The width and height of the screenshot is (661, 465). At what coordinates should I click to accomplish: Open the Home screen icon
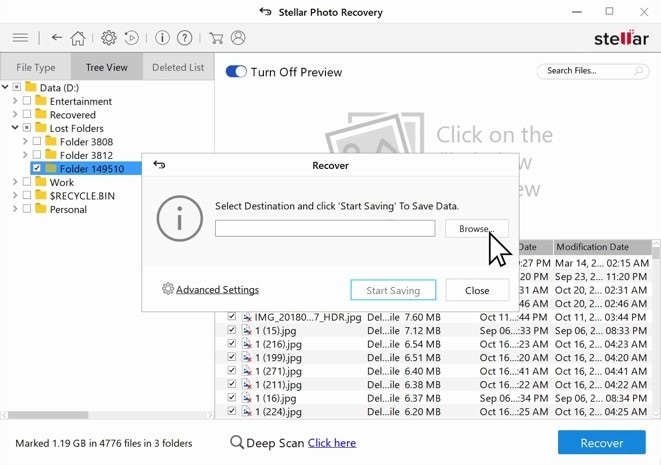[x=78, y=38]
